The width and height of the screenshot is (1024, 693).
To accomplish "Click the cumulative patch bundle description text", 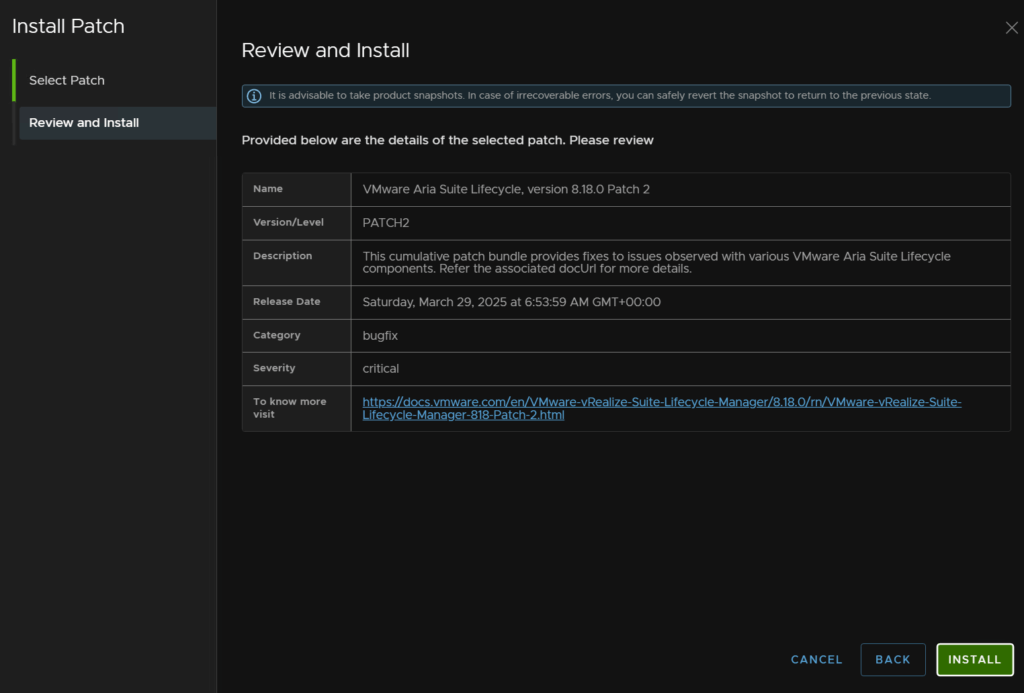I will [656, 263].
